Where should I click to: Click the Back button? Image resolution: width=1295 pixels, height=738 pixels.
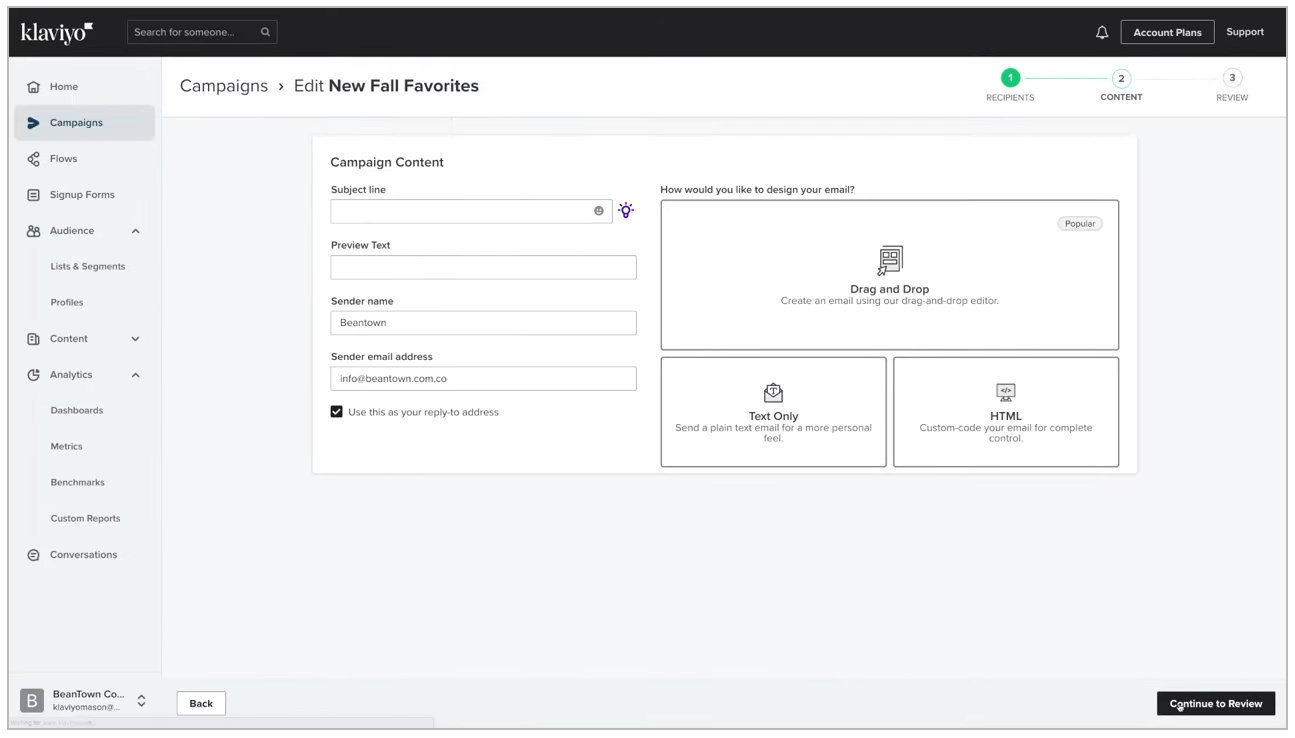(x=201, y=703)
